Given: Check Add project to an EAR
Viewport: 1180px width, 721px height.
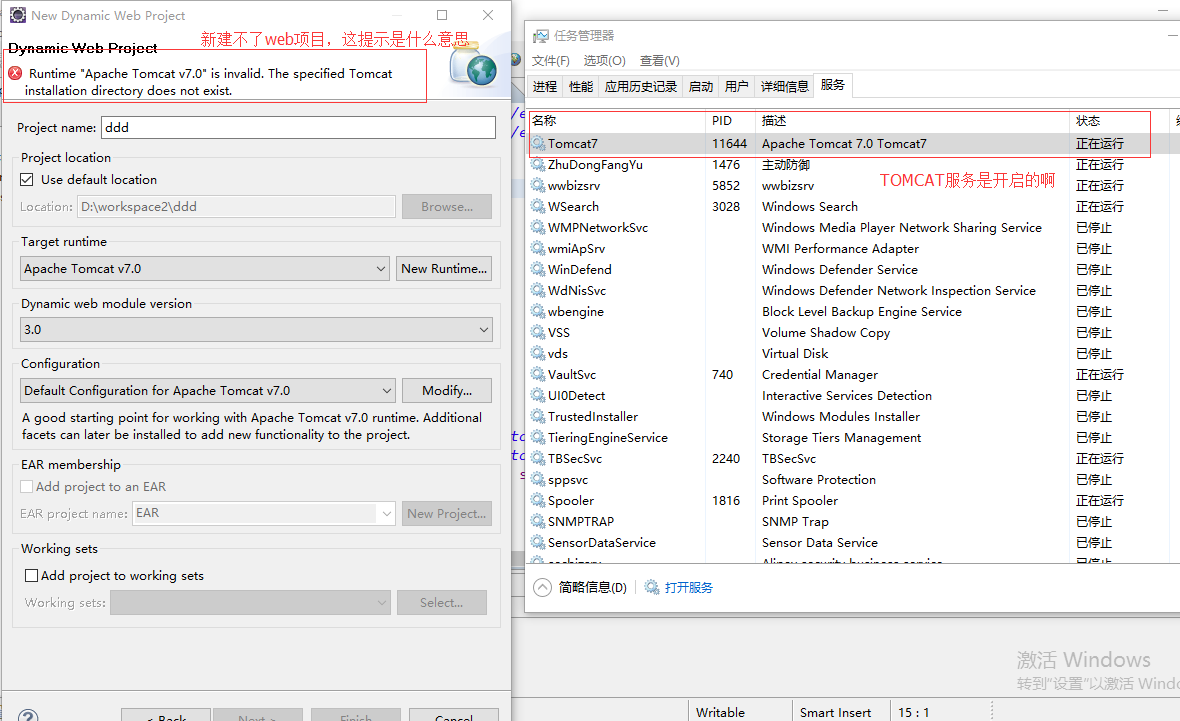Looking at the screenshot, I should click(x=27, y=487).
